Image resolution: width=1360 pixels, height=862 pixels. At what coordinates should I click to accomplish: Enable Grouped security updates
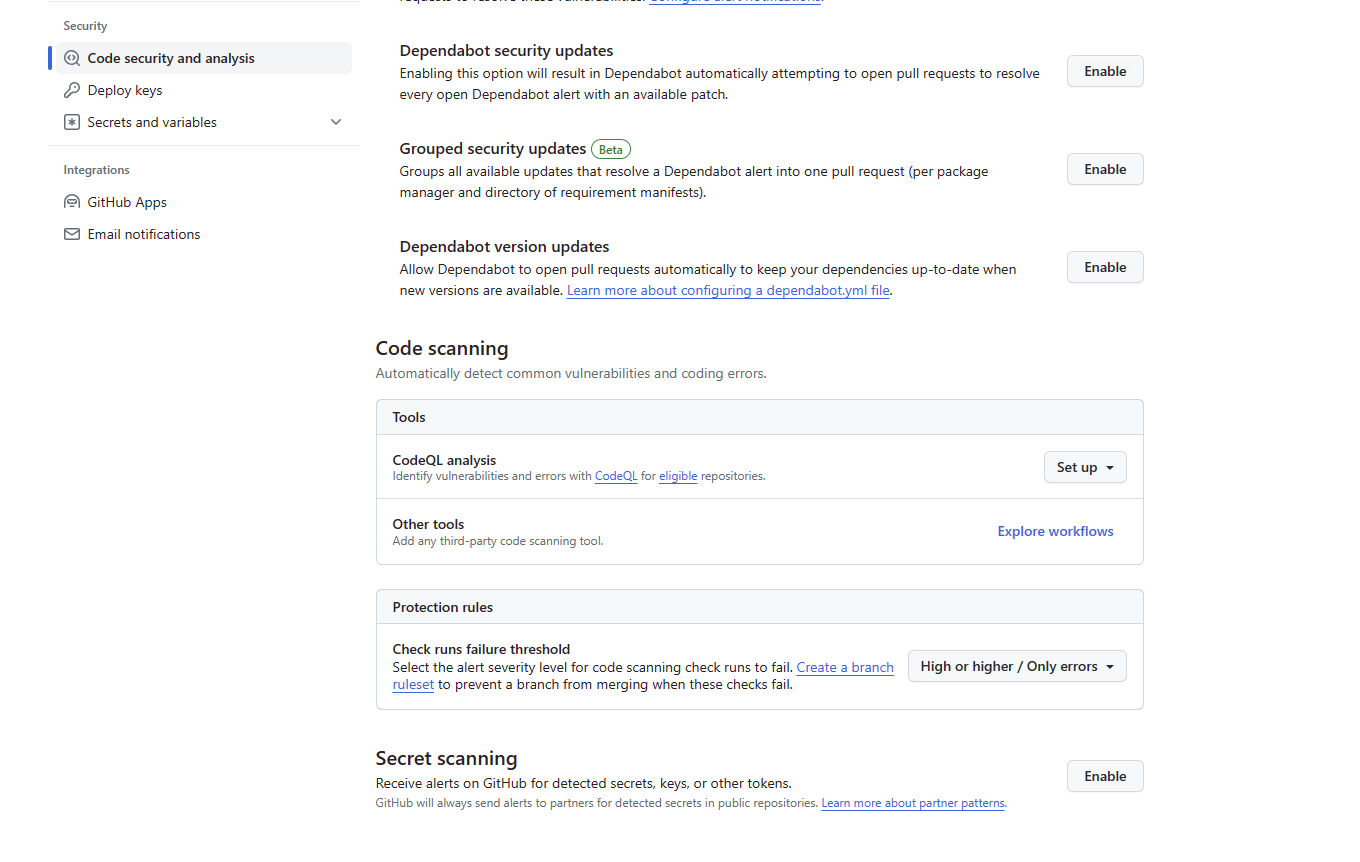click(1105, 169)
